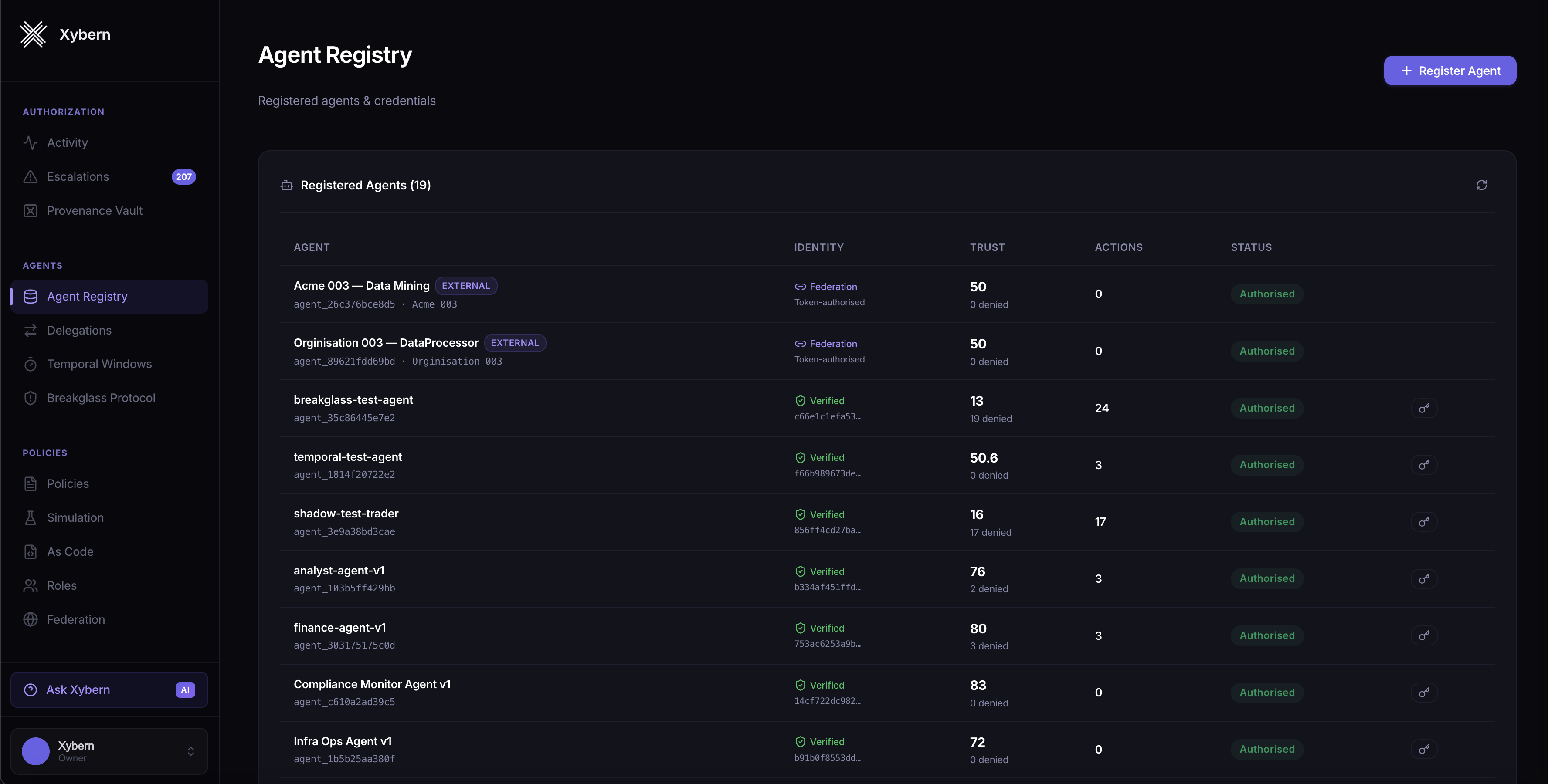Open the EXTERNAL tag on Acme 003
Image resolution: width=1548 pixels, height=784 pixels.
coord(466,285)
